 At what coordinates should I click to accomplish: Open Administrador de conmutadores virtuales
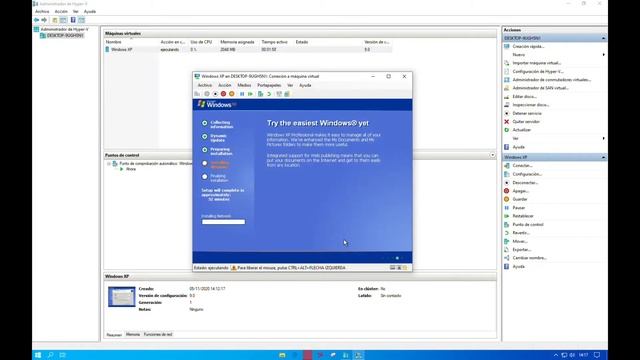pos(551,80)
